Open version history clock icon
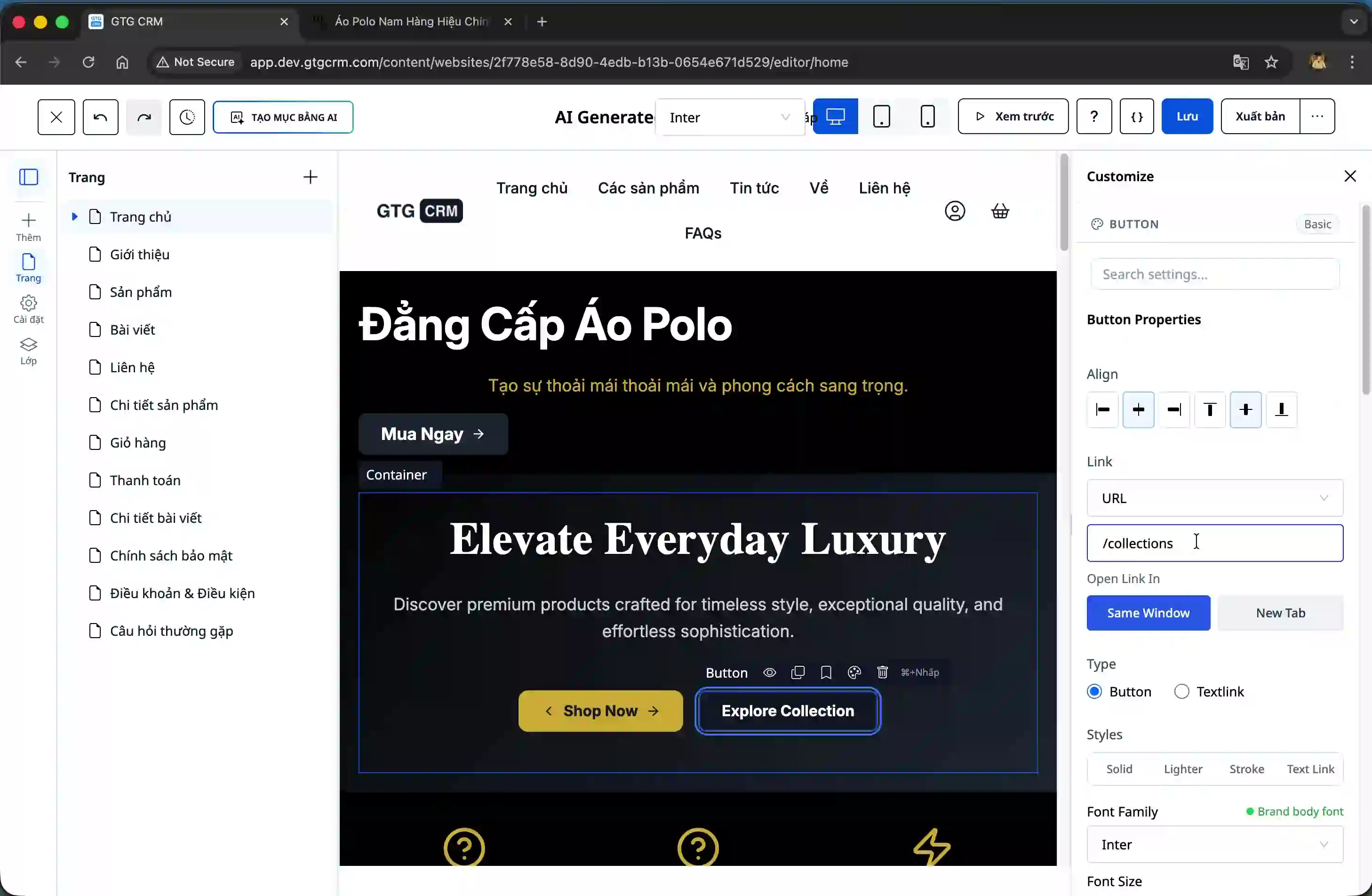The image size is (1372, 896). click(x=187, y=117)
